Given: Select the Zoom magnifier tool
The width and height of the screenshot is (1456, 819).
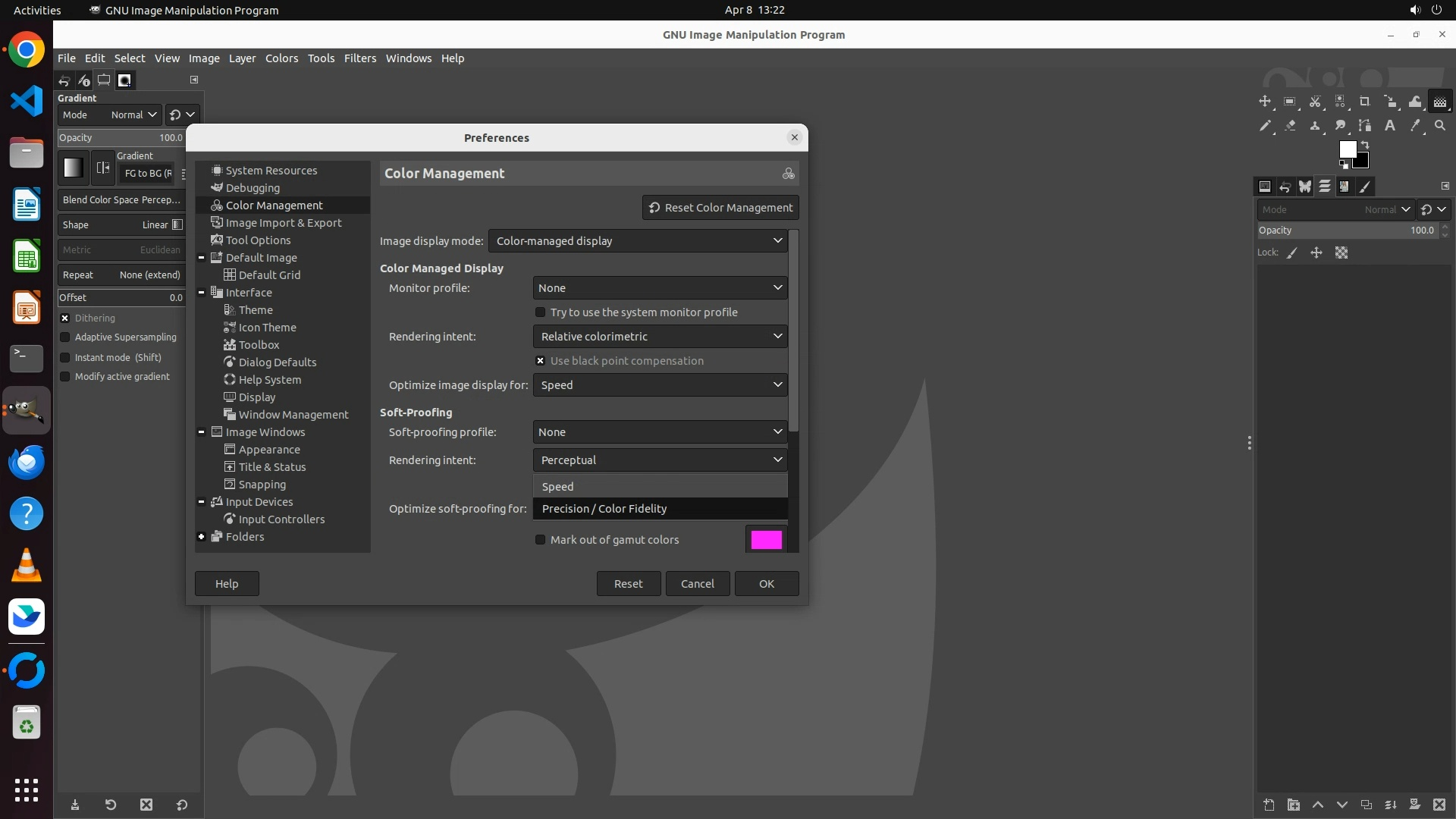Looking at the screenshot, I should click(x=1440, y=126).
